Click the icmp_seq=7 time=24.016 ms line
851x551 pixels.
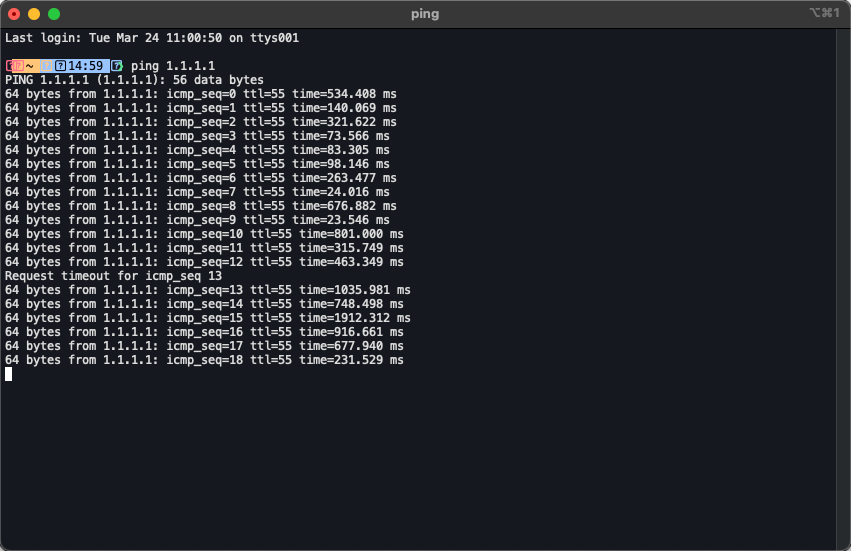click(197, 192)
